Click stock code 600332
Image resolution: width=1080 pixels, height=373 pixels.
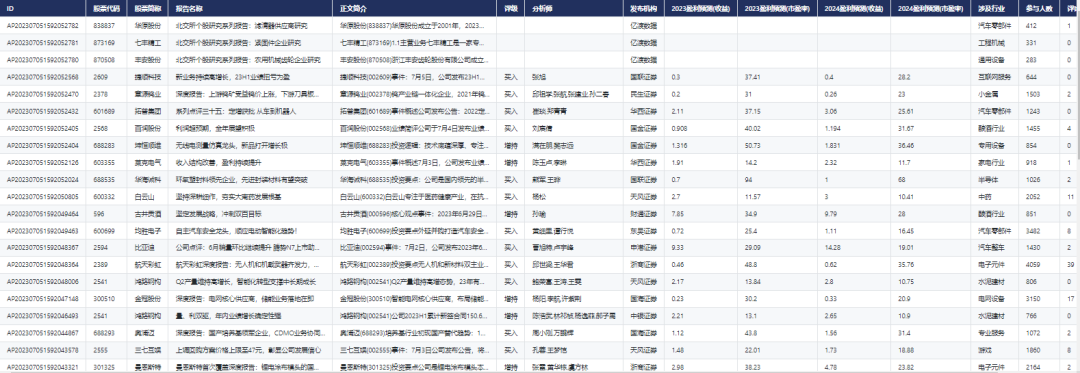pyautogui.click(x=103, y=198)
